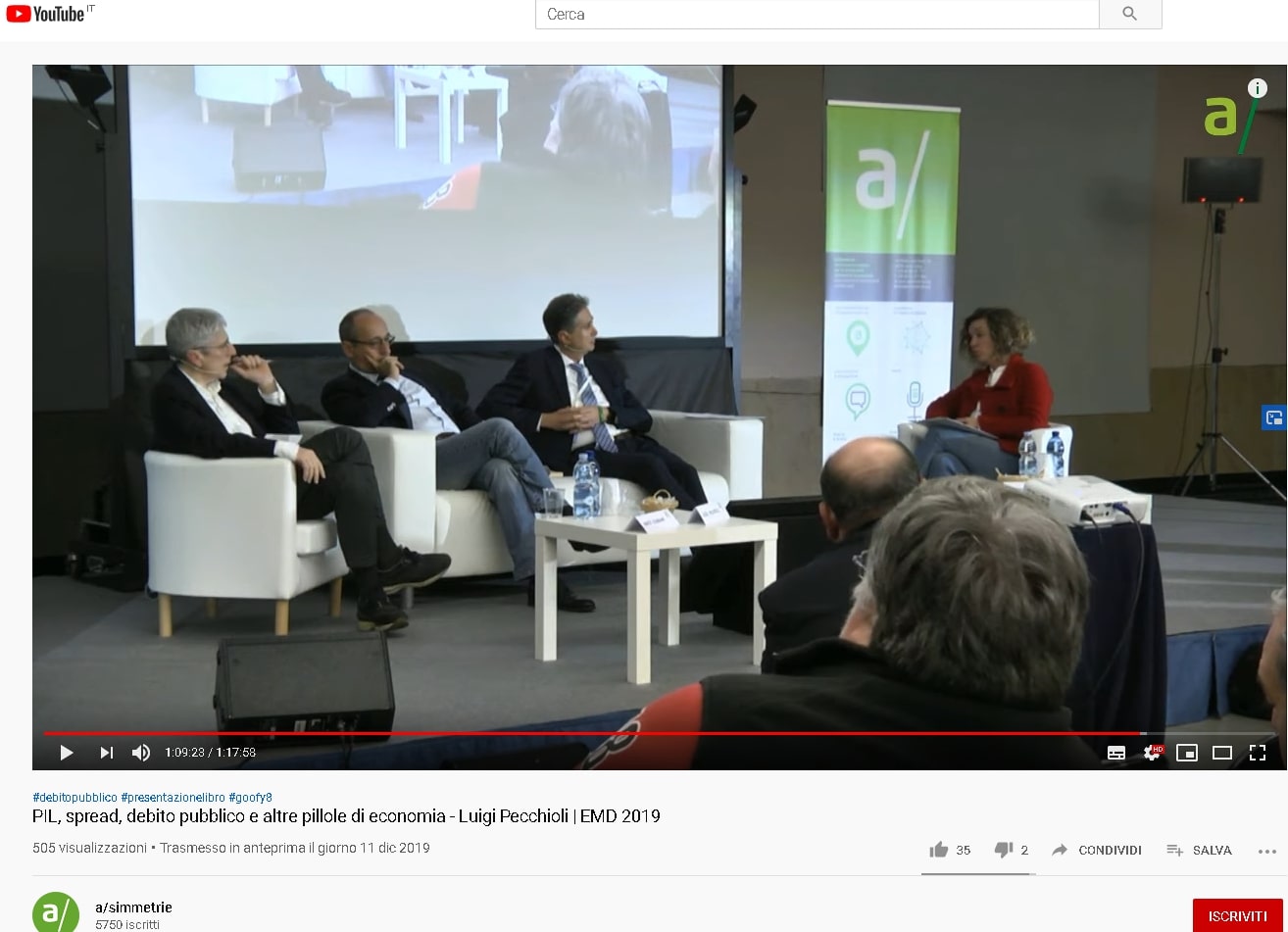The height and width of the screenshot is (932, 1288).
Task: Switch to theater mode
Action: [x=1222, y=753]
